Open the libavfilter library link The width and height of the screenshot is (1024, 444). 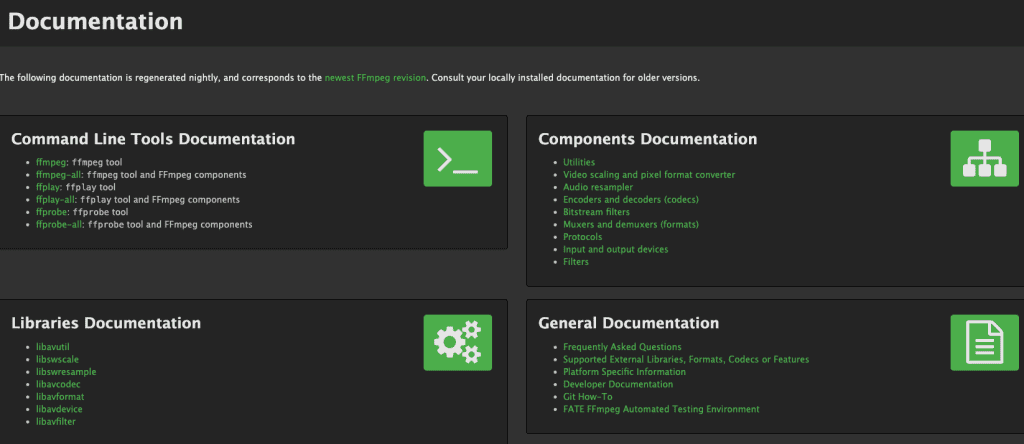click(x=56, y=422)
